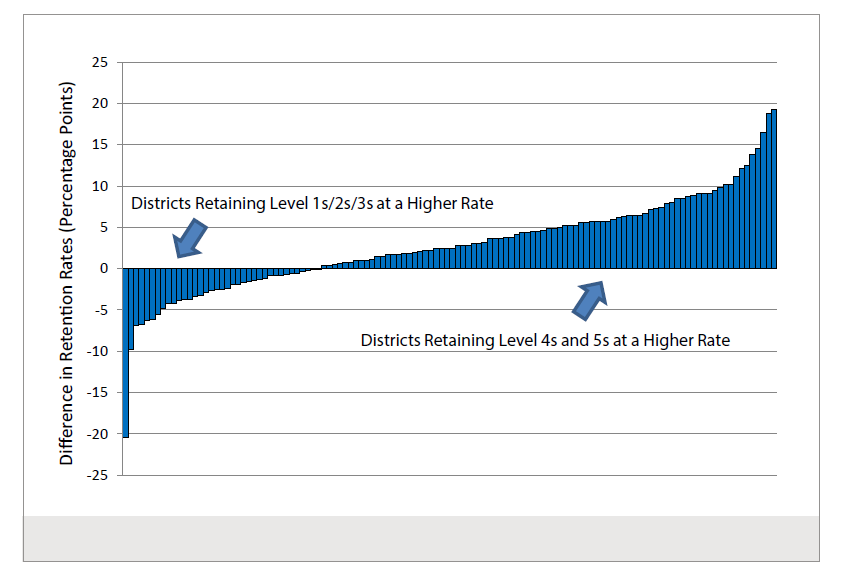The width and height of the screenshot is (862, 583).
Task: Click the y-axis label -15
Action: [x=97, y=393]
